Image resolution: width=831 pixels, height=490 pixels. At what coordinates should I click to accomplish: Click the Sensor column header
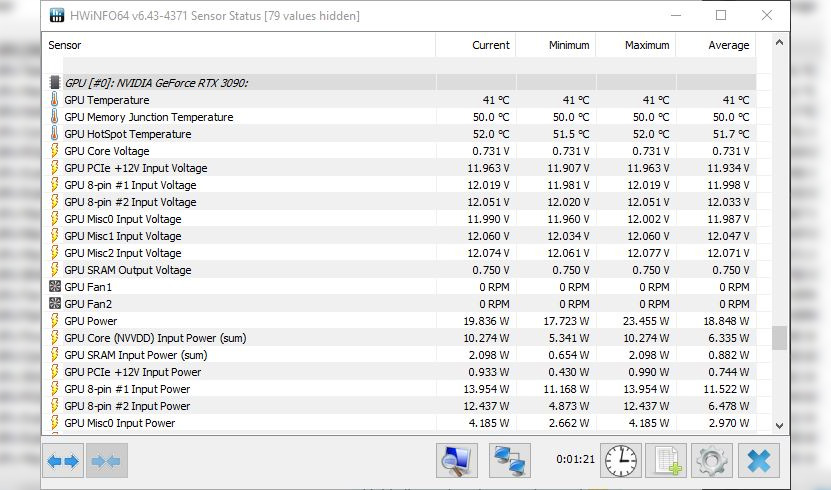pyautogui.click(x=238, y=45)
